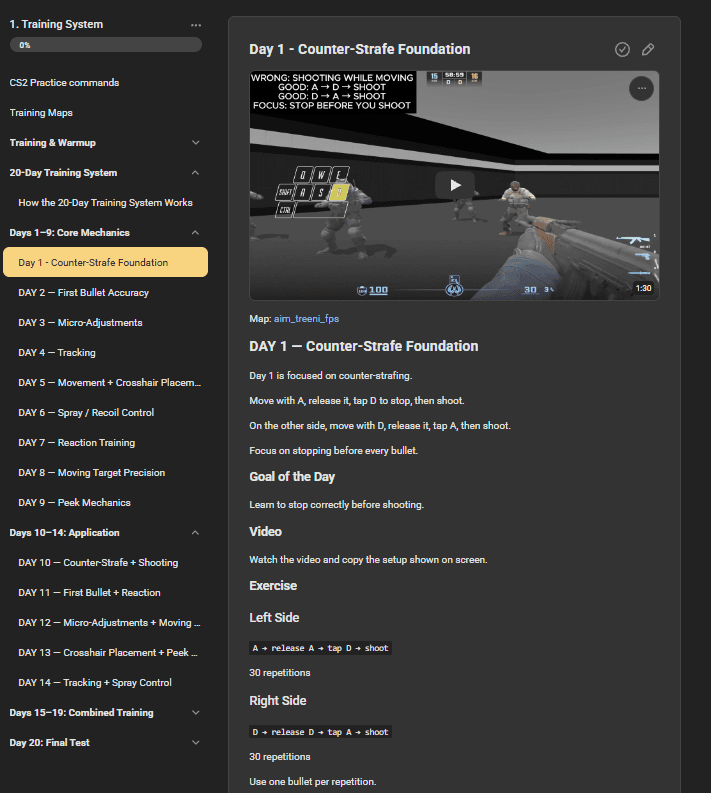Click the Left Side code snippet A → release A
Image resolution: width=711 pixels, height=793 pixels.
(320, 648)
